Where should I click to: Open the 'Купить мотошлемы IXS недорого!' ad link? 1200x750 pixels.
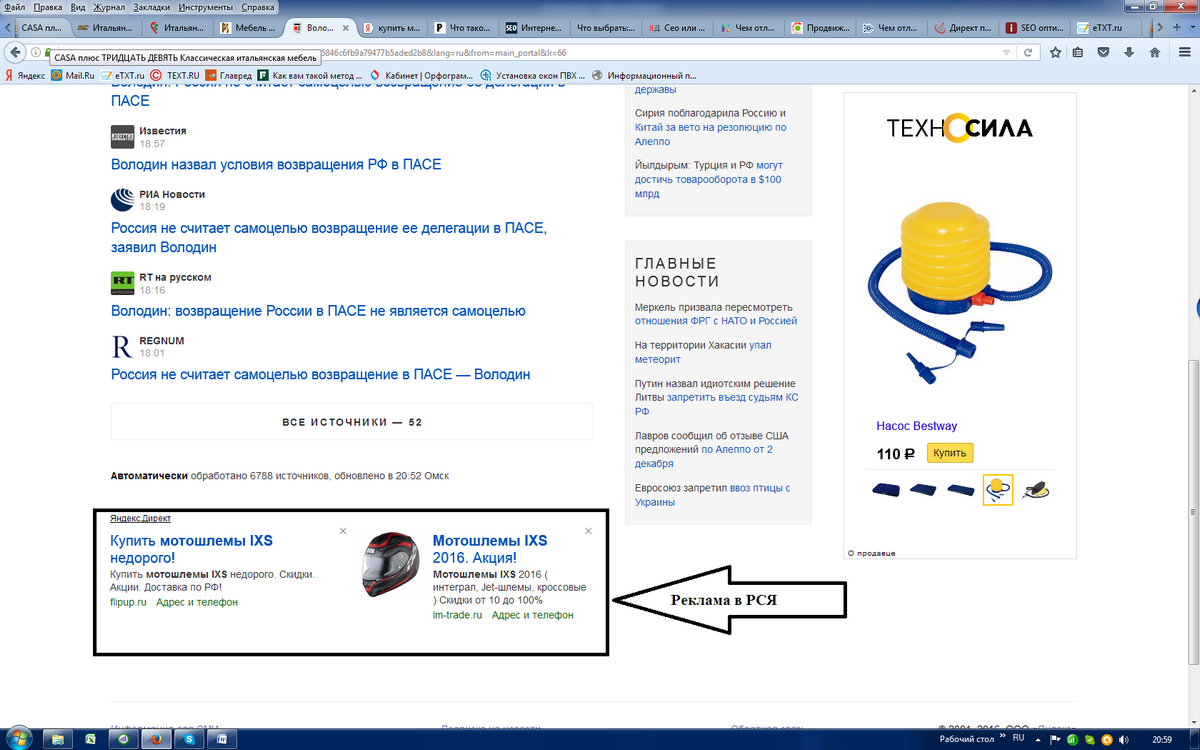tap(191, 549)
